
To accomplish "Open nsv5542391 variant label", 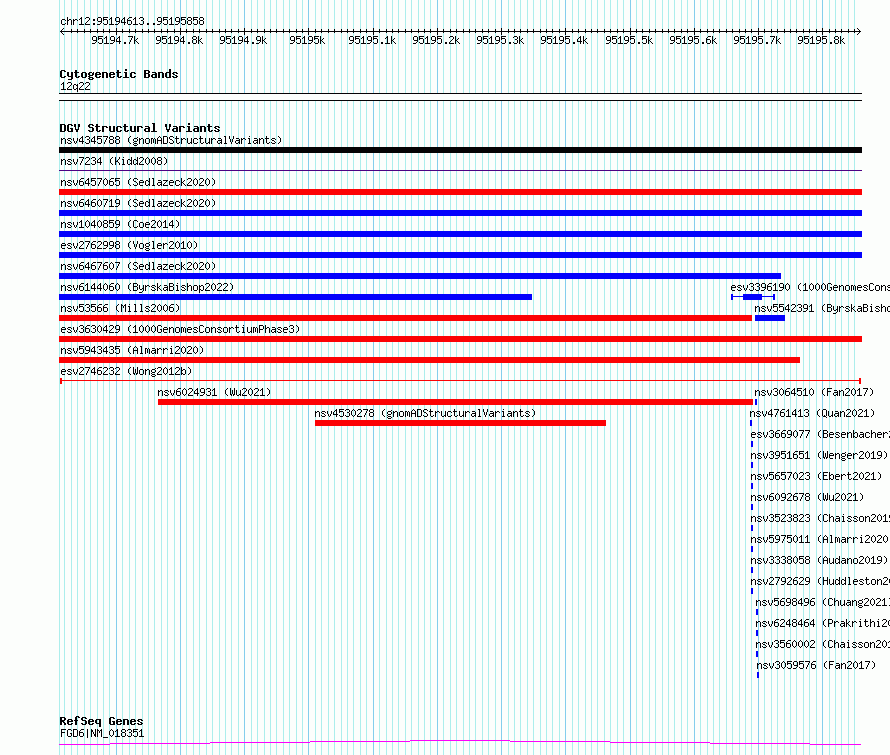I will click(x=822, y=308).
